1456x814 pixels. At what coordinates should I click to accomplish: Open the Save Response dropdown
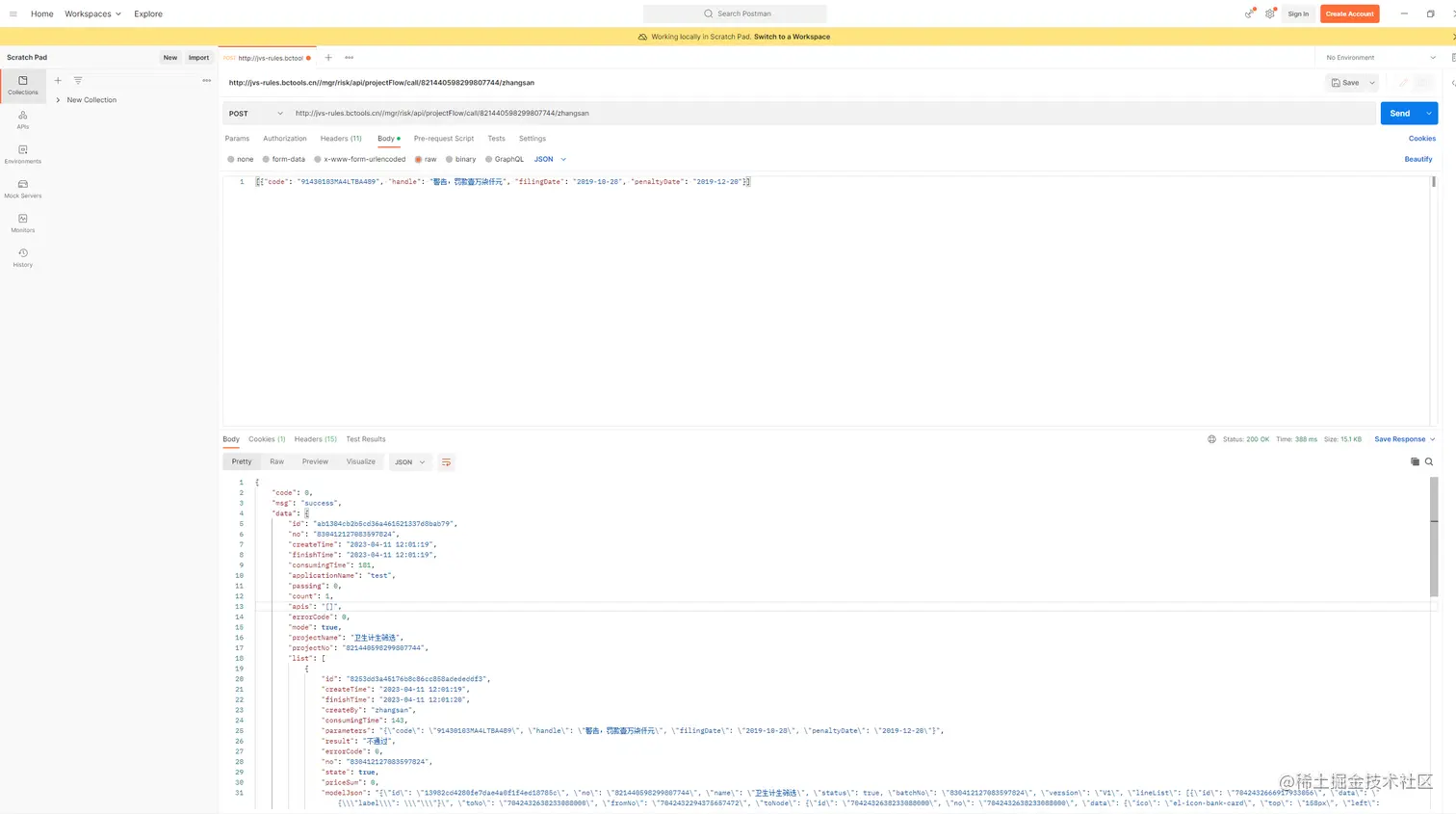[1404, 439]
